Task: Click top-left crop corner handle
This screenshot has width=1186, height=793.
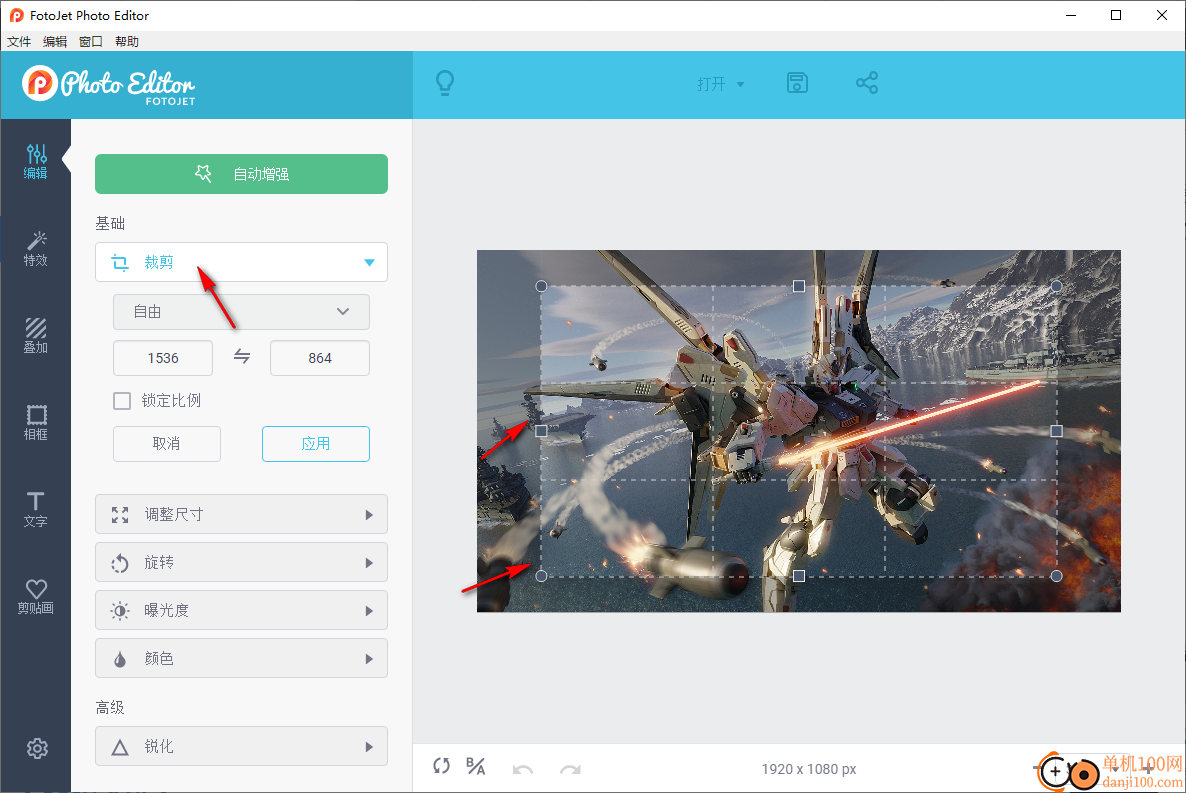Action: (541, 286)
